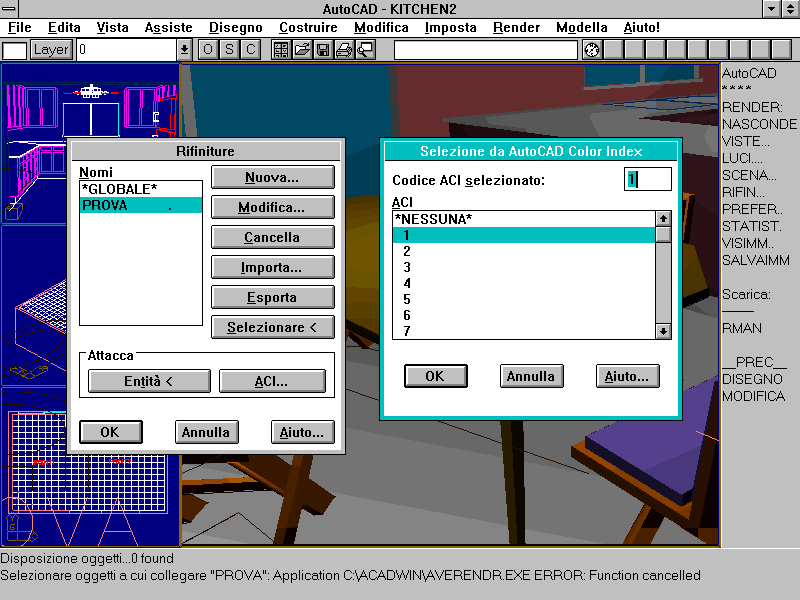Click NASCONDE in the side screen menu
800x600 pixels.
point(759,124)
